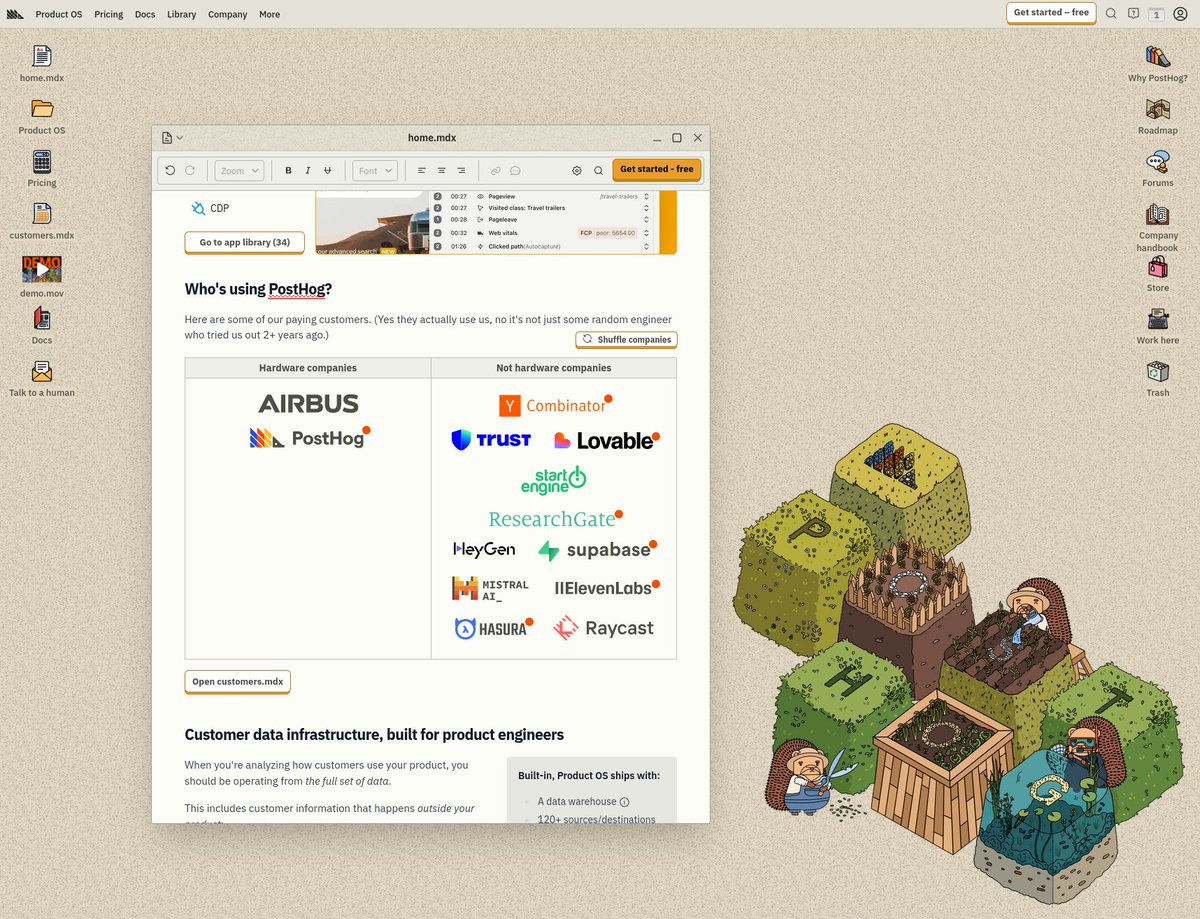Open the Zoom dropdown in editor toolbar
This screenshot has width=1200, height=919.
pyautogui.click(x=239, y=171)
